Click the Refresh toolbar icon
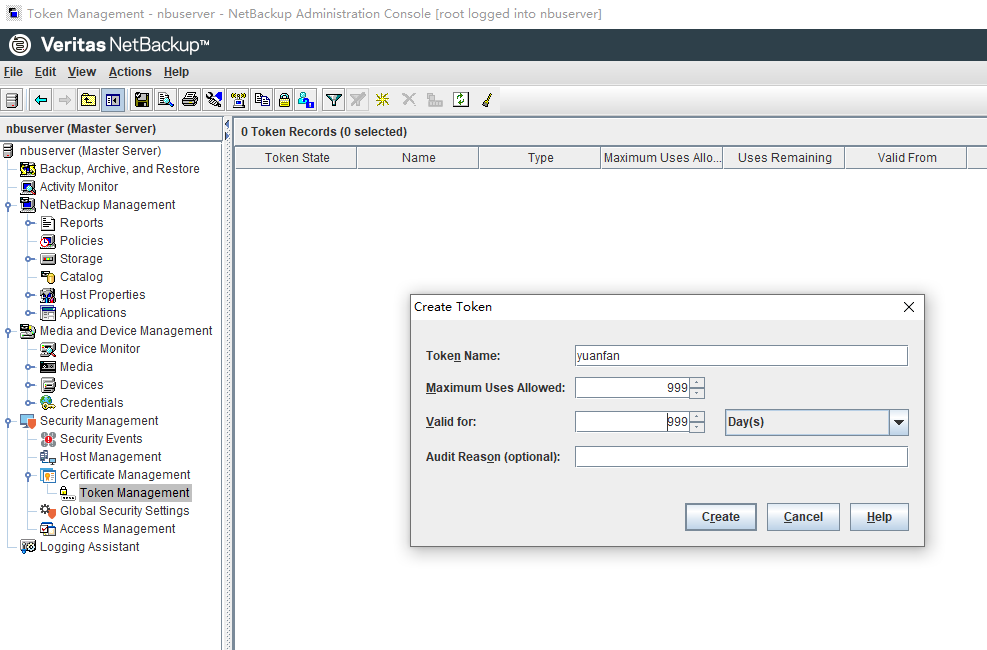 pyautogui.click(x=460, y=100)
